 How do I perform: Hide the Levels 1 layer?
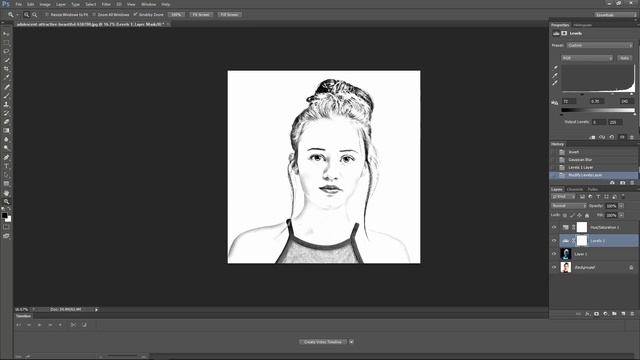(554, 241)
